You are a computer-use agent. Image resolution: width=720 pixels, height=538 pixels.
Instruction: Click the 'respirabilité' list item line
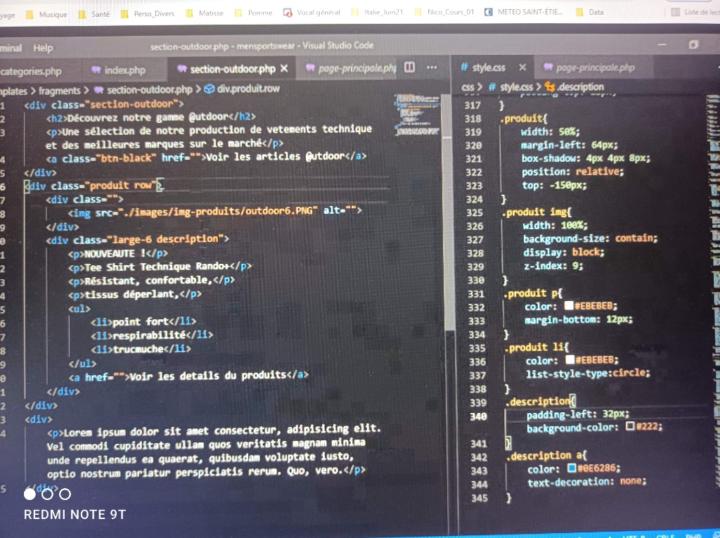pyautogui.click(x=152, y=335)
